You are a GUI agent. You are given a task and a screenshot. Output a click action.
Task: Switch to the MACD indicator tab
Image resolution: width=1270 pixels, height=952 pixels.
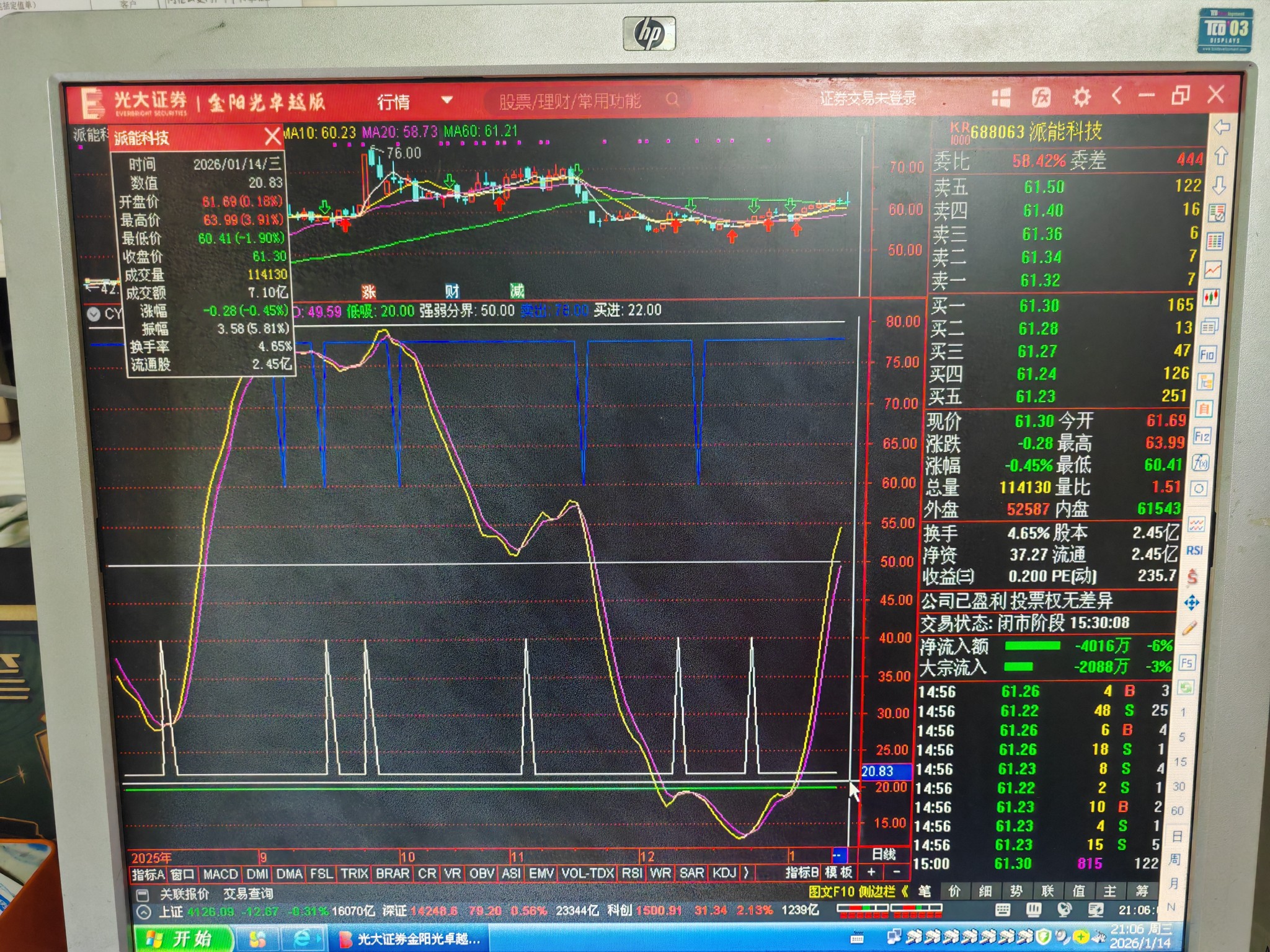point(220,874)
